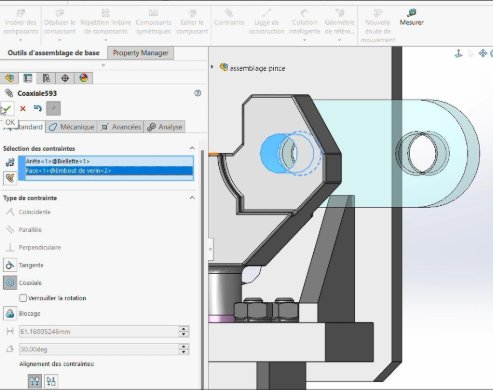This screenshot has width=493, height=390.
Task: Click the view orientation triad icon
Action: point(459,53)
